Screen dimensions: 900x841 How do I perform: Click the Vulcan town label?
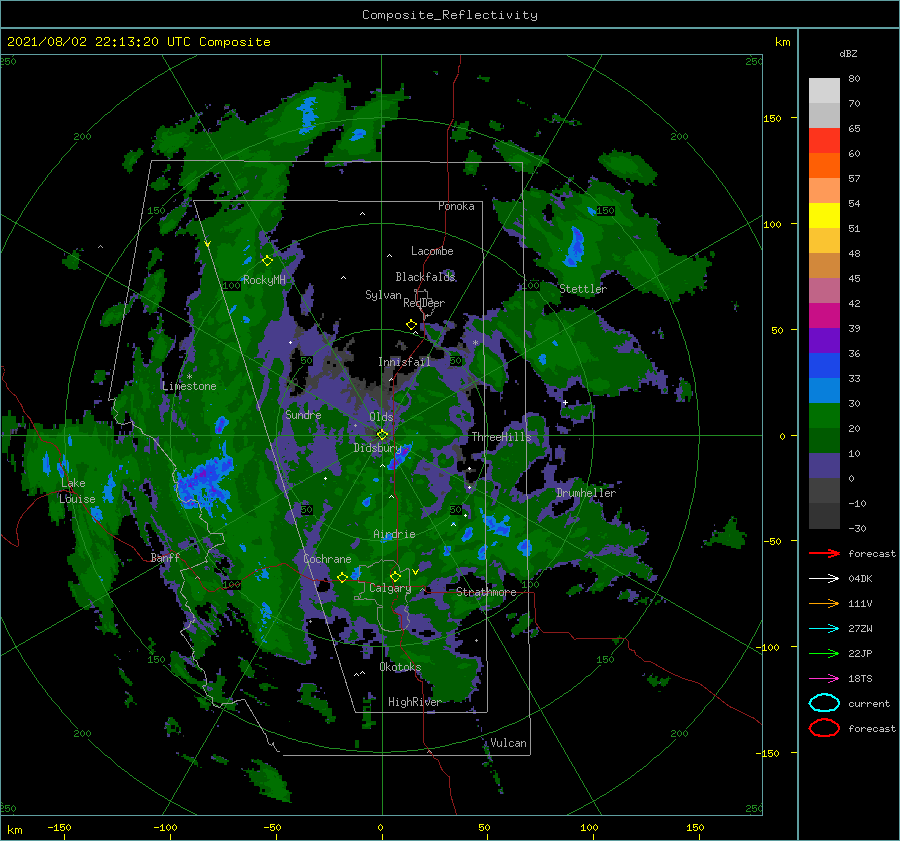[508, 743]
